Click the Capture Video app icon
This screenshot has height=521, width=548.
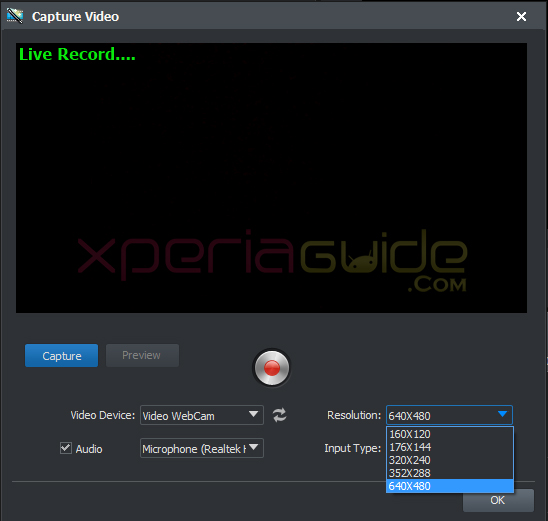tap(15, 16)
